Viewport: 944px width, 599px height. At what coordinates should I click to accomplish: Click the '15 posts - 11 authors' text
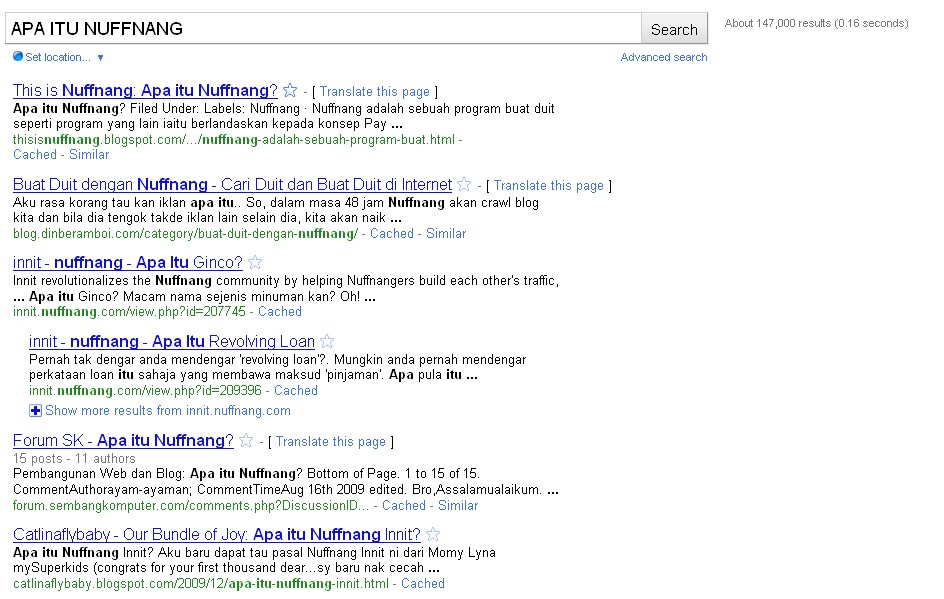[74, 459]
